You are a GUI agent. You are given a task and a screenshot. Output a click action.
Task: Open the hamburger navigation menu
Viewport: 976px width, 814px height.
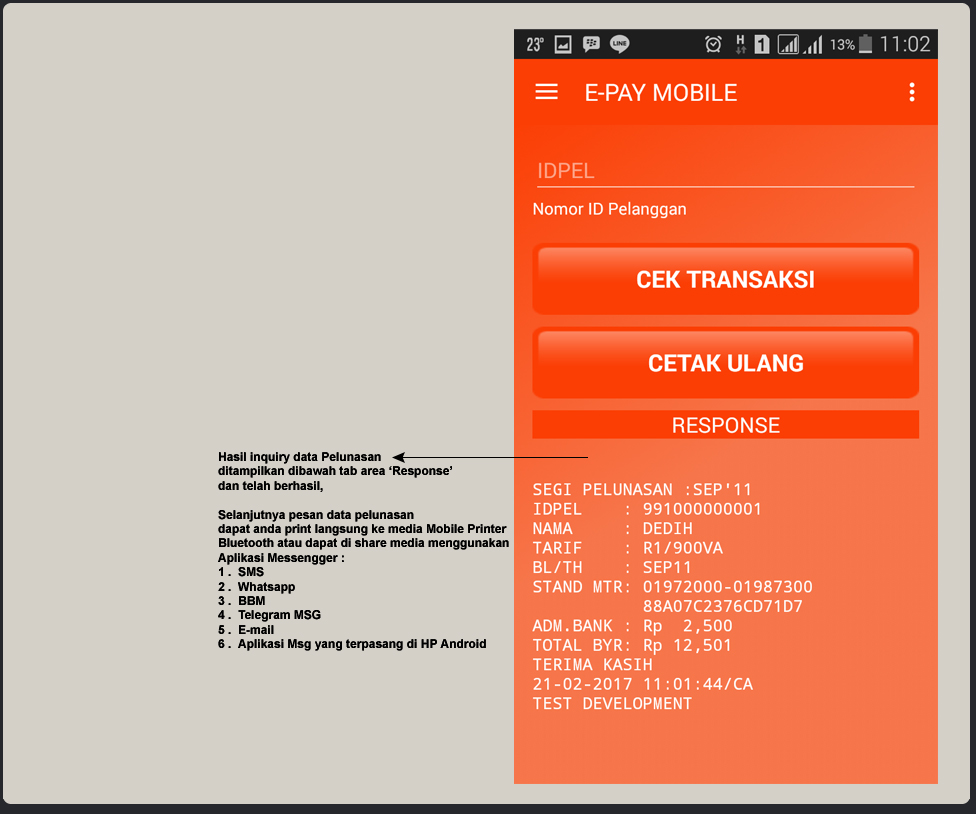pyautogui.click(x=547, y=92)
